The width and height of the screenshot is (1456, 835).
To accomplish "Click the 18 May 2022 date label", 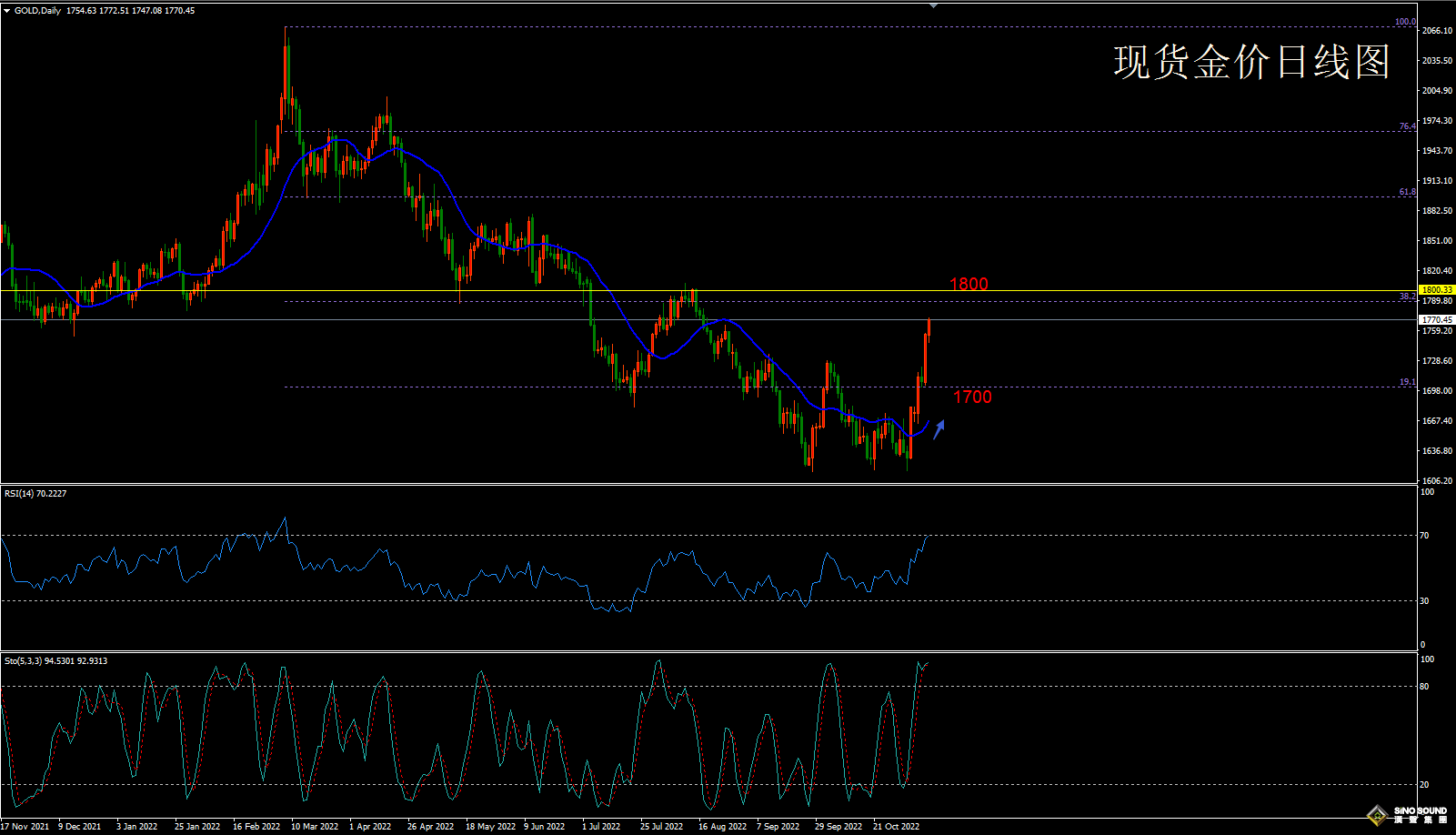I will [x=490, y=827].
